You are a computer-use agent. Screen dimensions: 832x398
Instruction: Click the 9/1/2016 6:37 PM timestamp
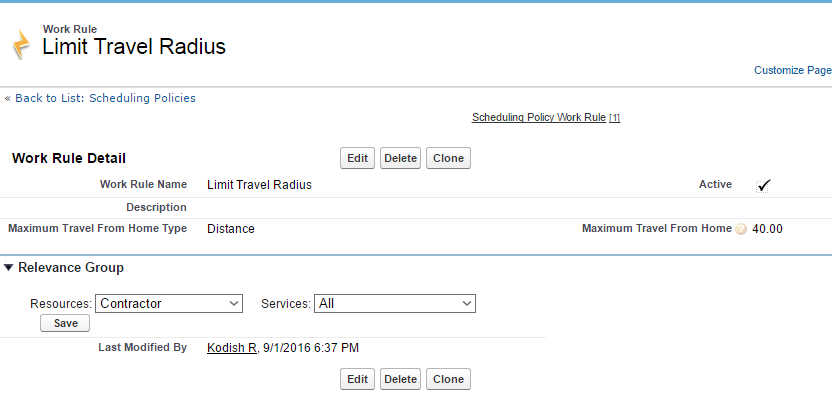311,348
